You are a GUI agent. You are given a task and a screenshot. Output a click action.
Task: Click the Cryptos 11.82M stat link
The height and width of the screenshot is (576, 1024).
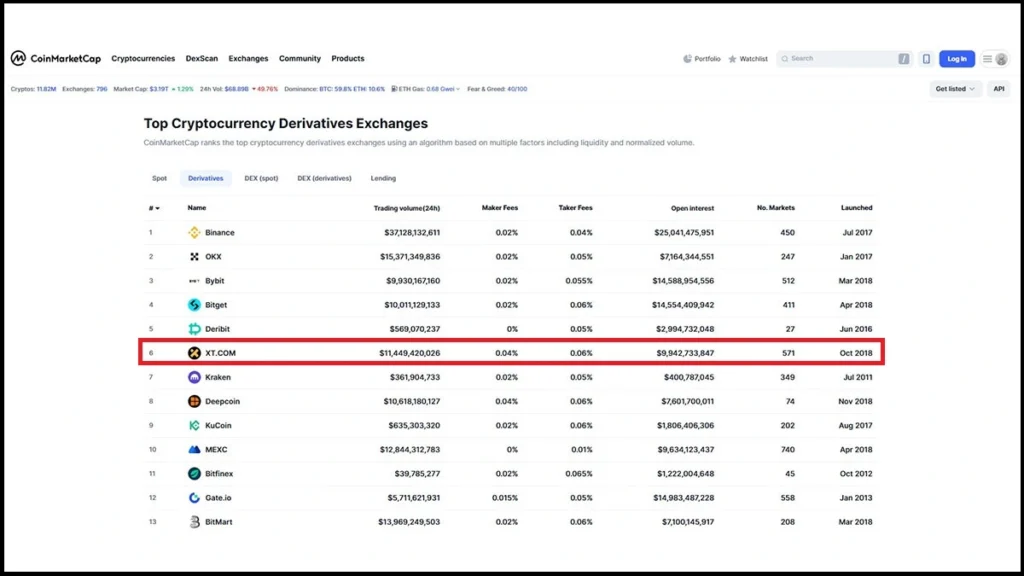pyautogui.click(x=33, y=89)
